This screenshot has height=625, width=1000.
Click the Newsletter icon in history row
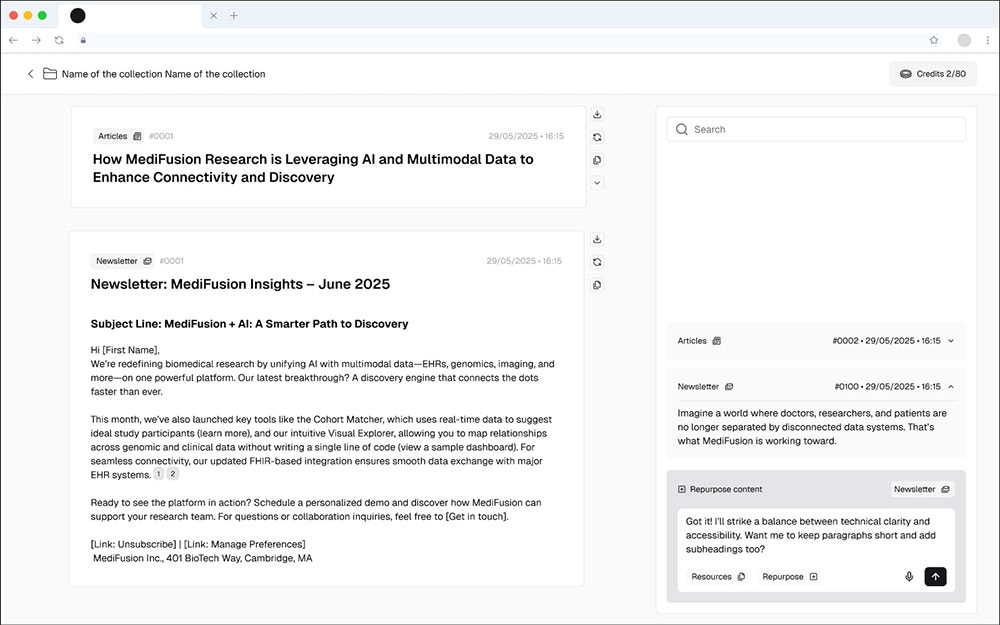(x=730, y=386)
